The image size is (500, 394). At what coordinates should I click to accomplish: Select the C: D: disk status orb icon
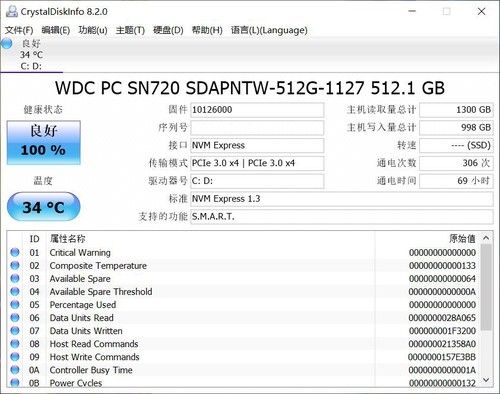[7, 44]
